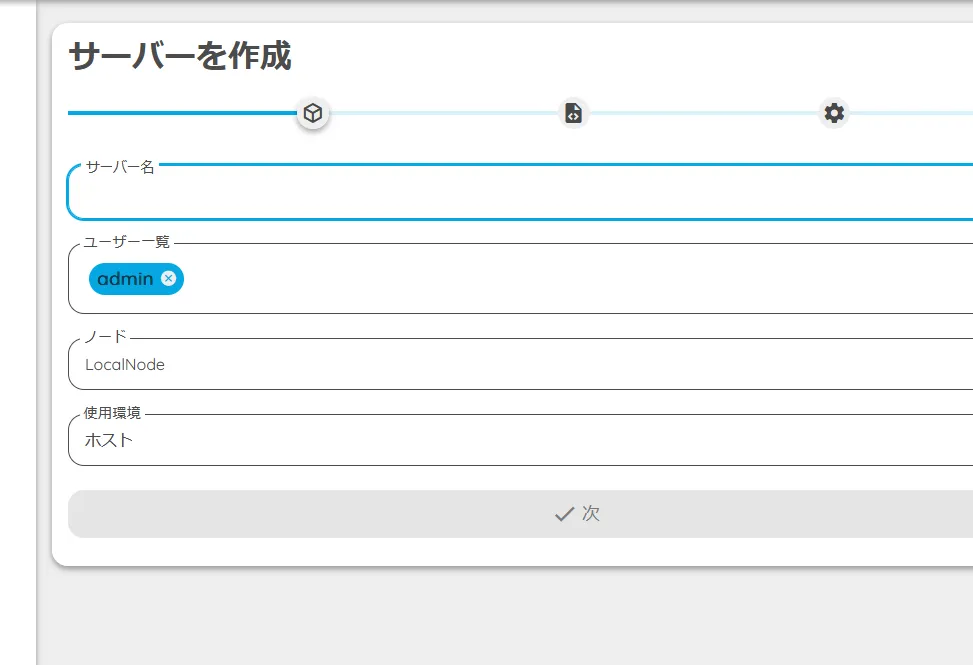Focus the サーバー名 input field
This screenshot has height=665, width=973.
pos(520,193)
